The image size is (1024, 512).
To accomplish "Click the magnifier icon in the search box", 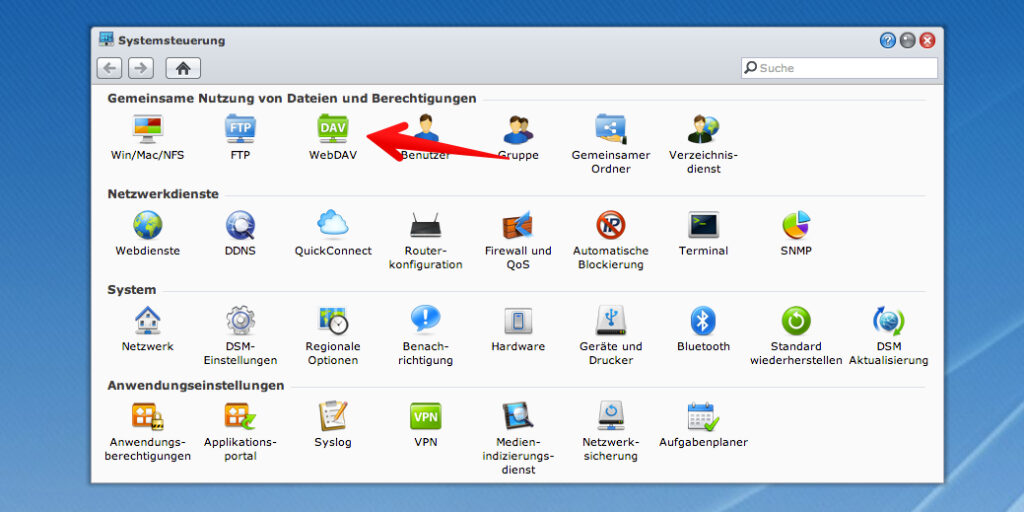I will [x=751, y=67].
